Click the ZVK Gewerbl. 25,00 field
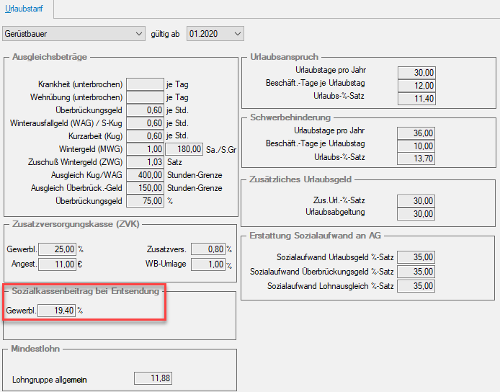 tap(57, 249)
